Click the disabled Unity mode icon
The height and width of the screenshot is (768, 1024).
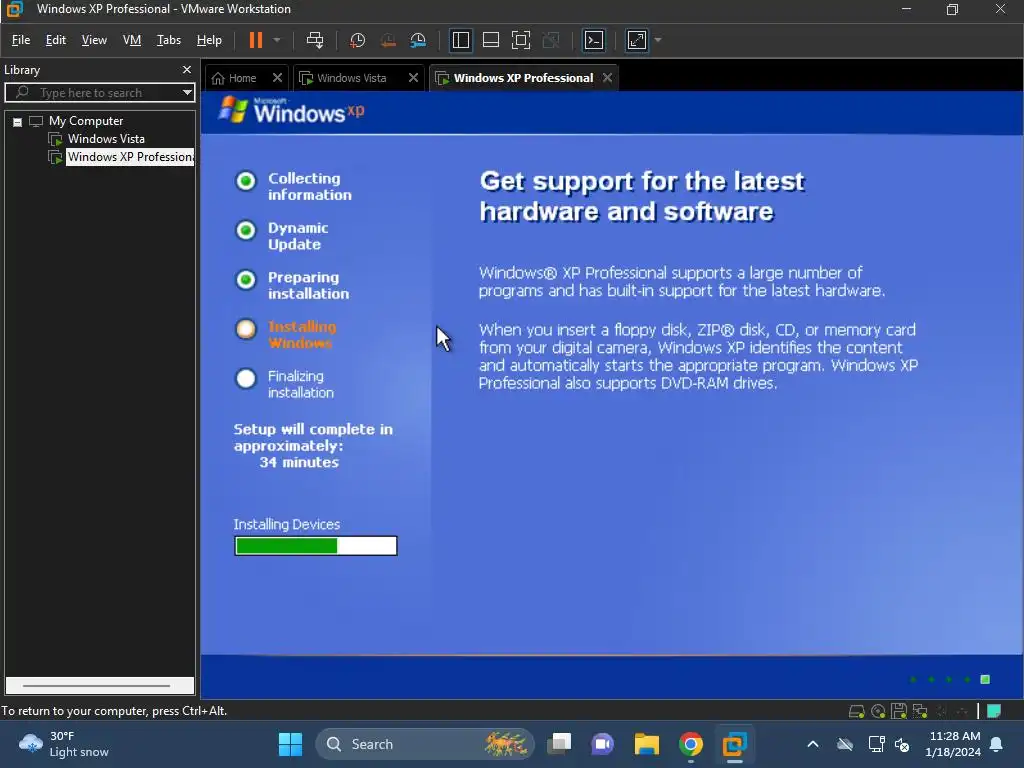coord(551,40)
